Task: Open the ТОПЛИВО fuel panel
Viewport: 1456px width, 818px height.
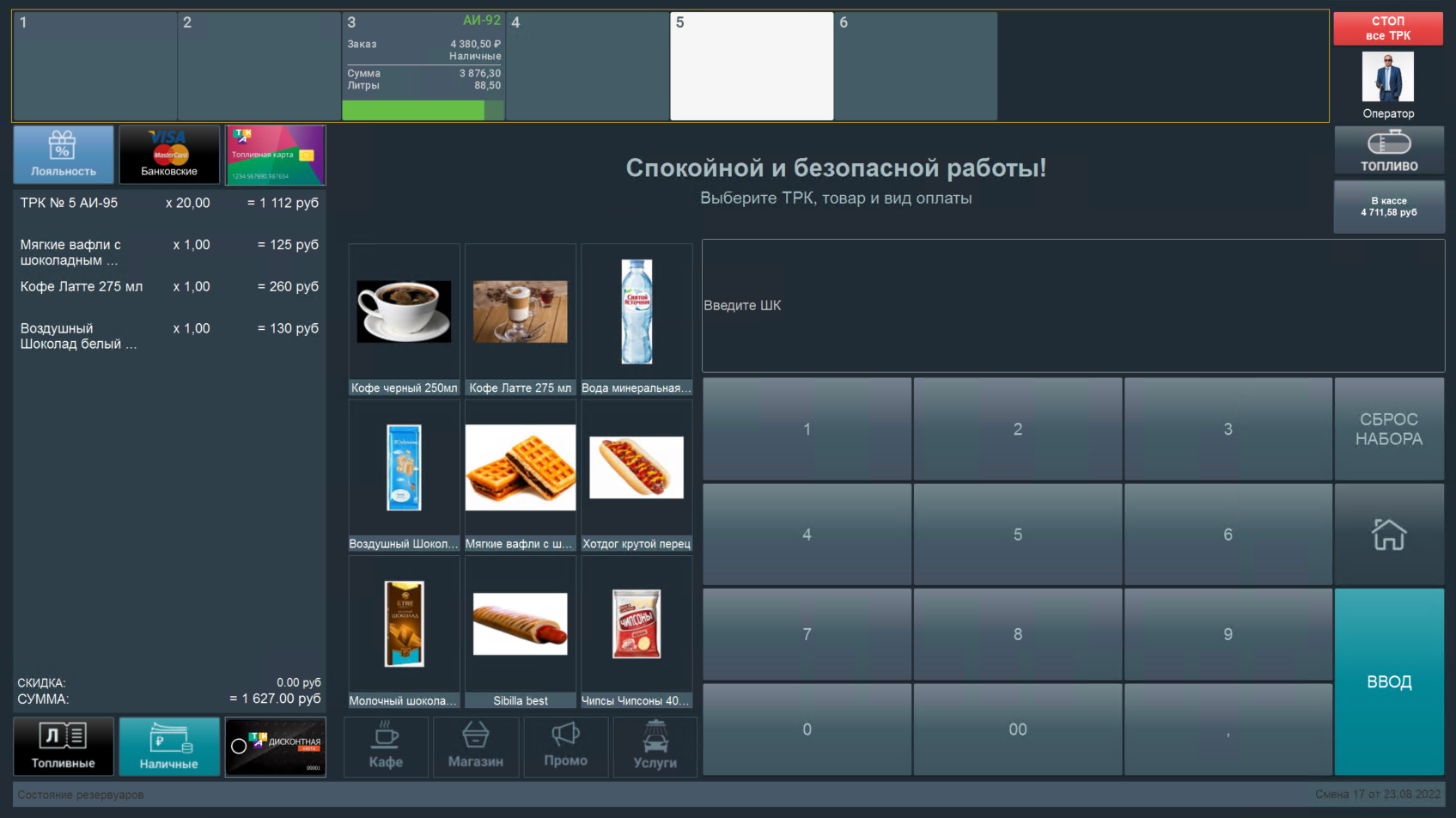Action: coord(1388,150)
